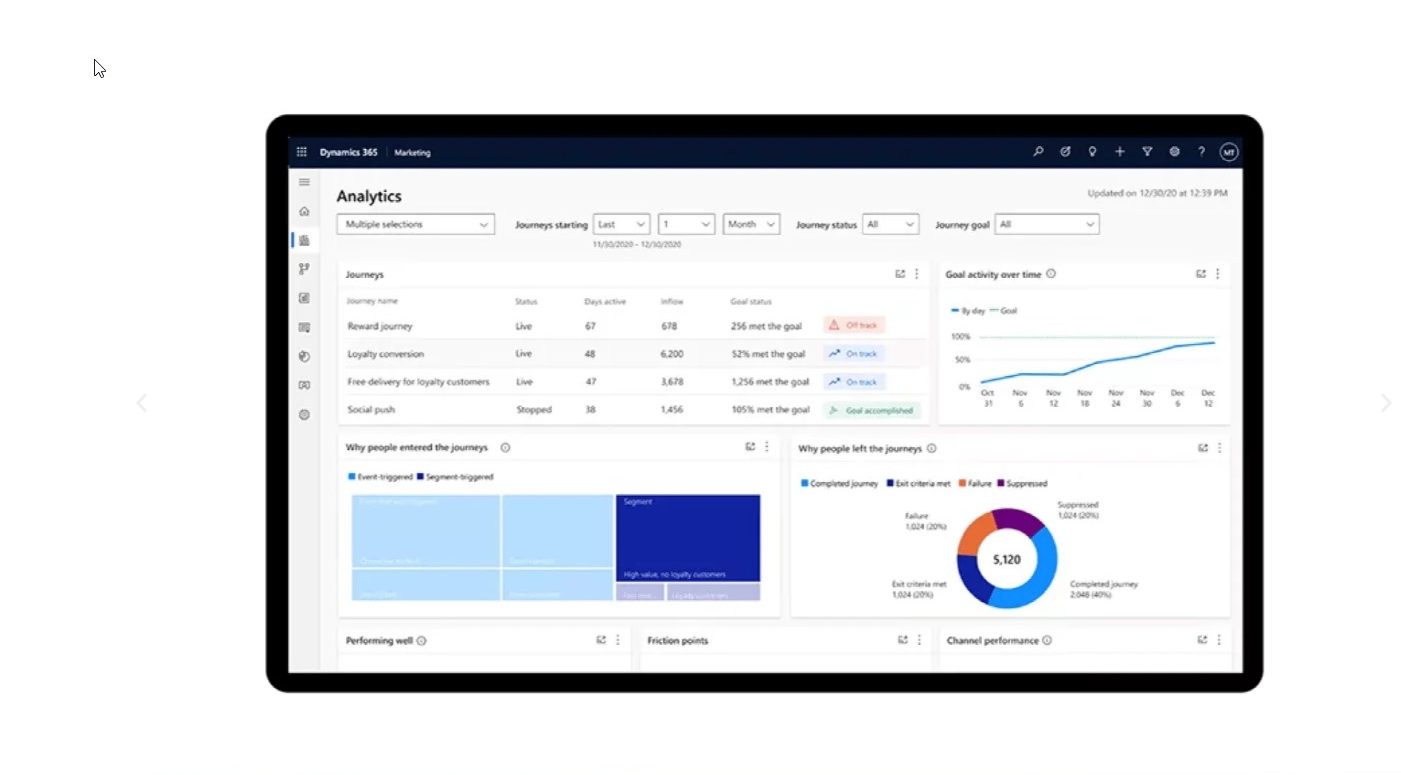The height and width of the screenshot is (775, 1401).
Task: Open the Multiple selections dropdown
Action: click(x=416, y=225)
